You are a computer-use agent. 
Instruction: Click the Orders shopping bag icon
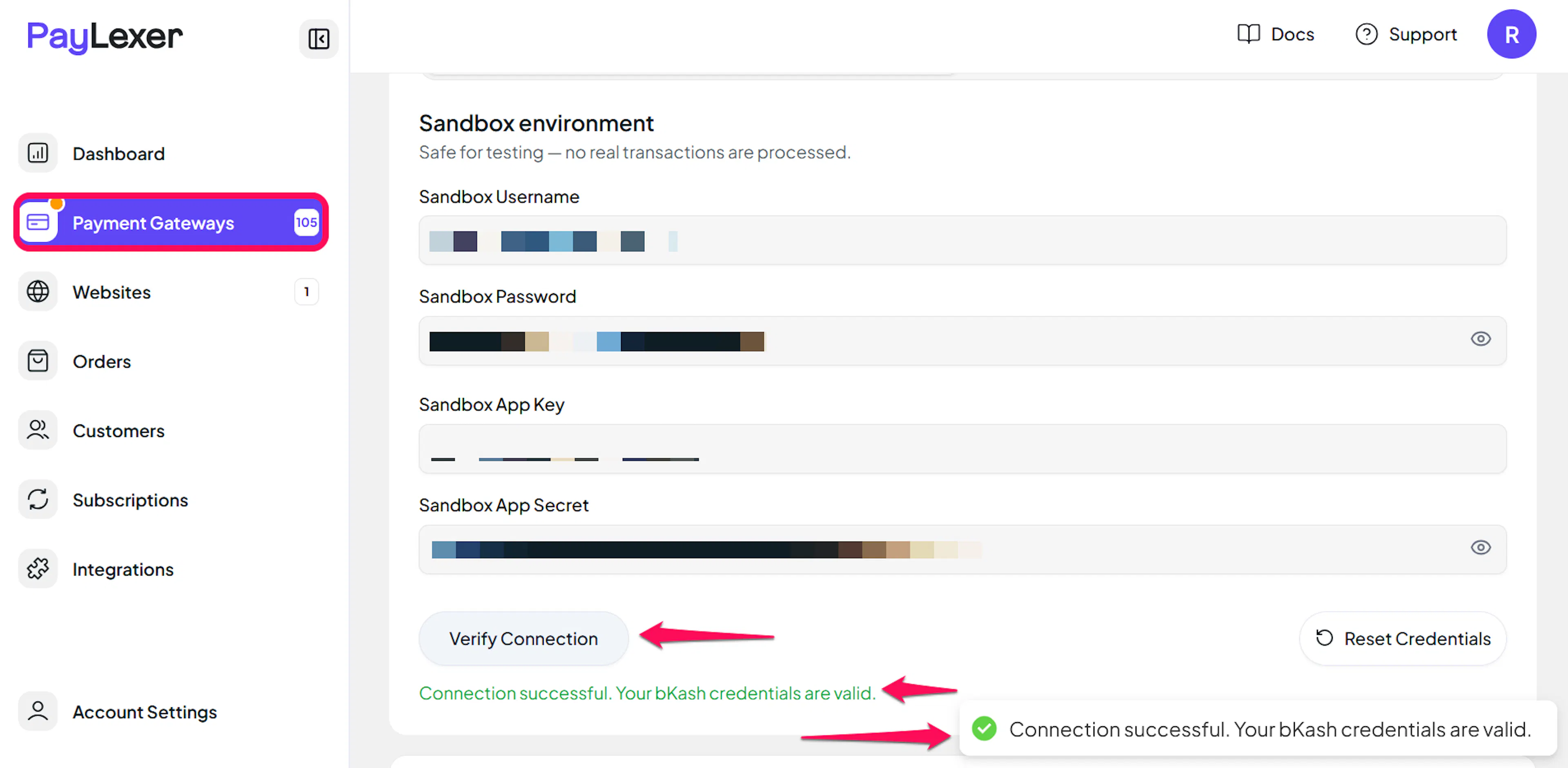tap(38, 361)
